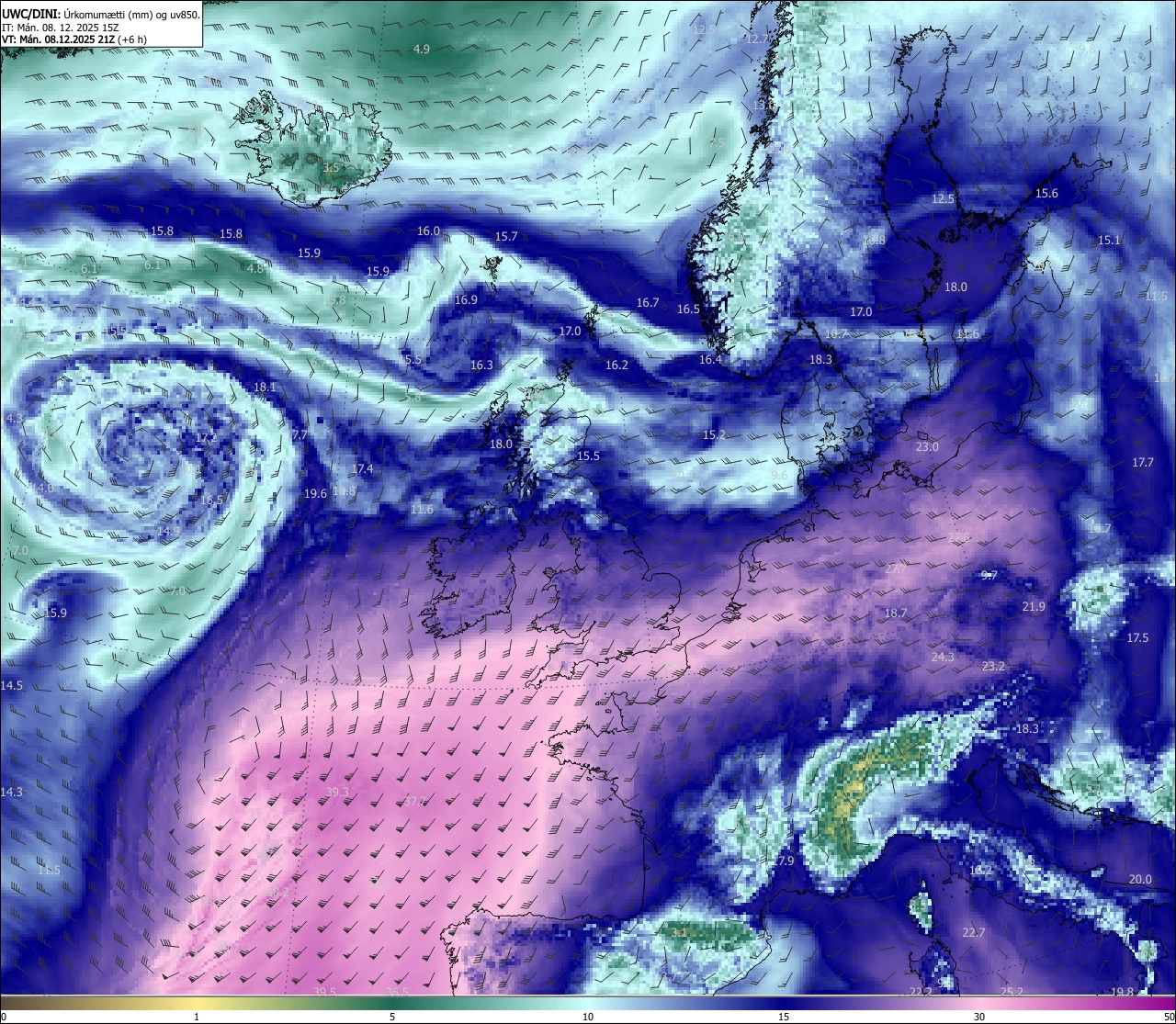Click the 3.1 value over Spain
The height and width of the screenshot is (1024, 1176).
pos(679,933)
